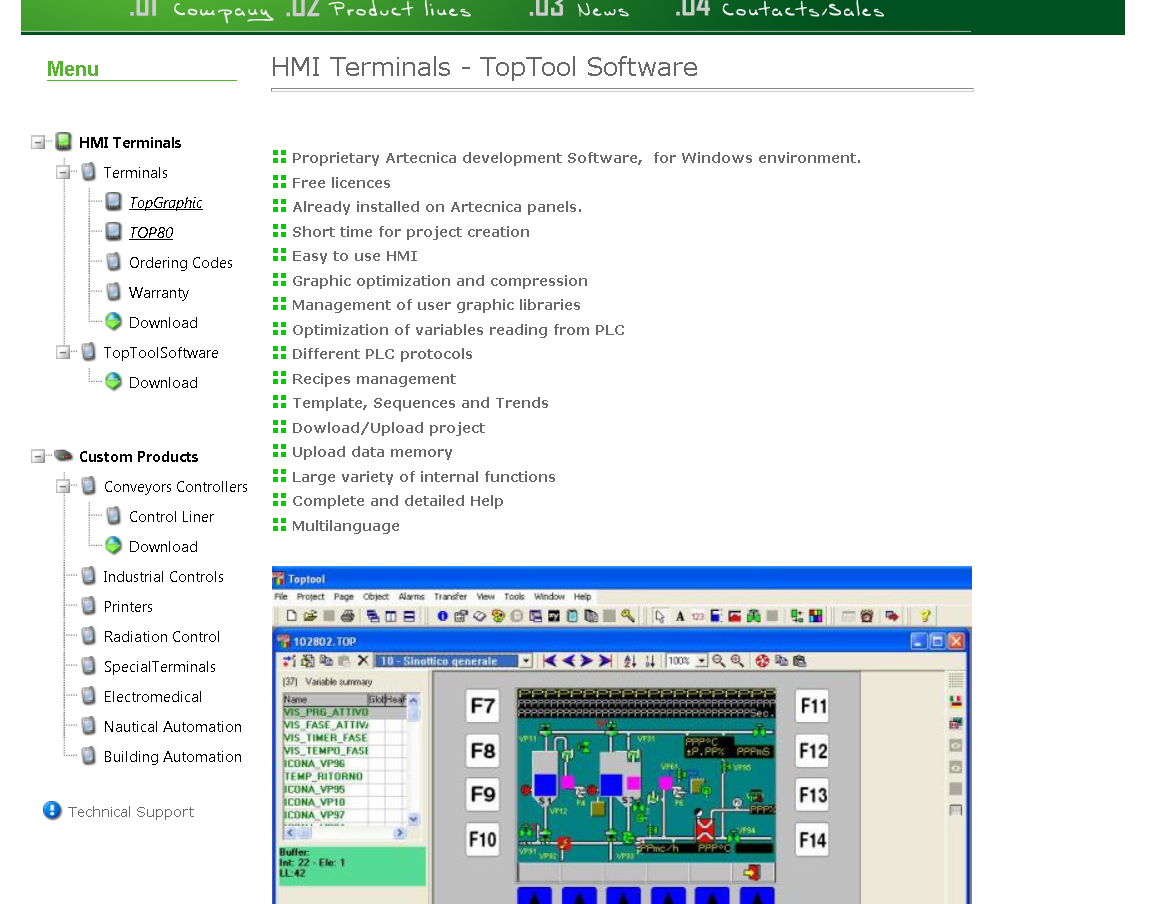The image size is (1152, 904).
Task: Click globe icon of Download under Conveyors Controllers
Action: tap(113, 545)
